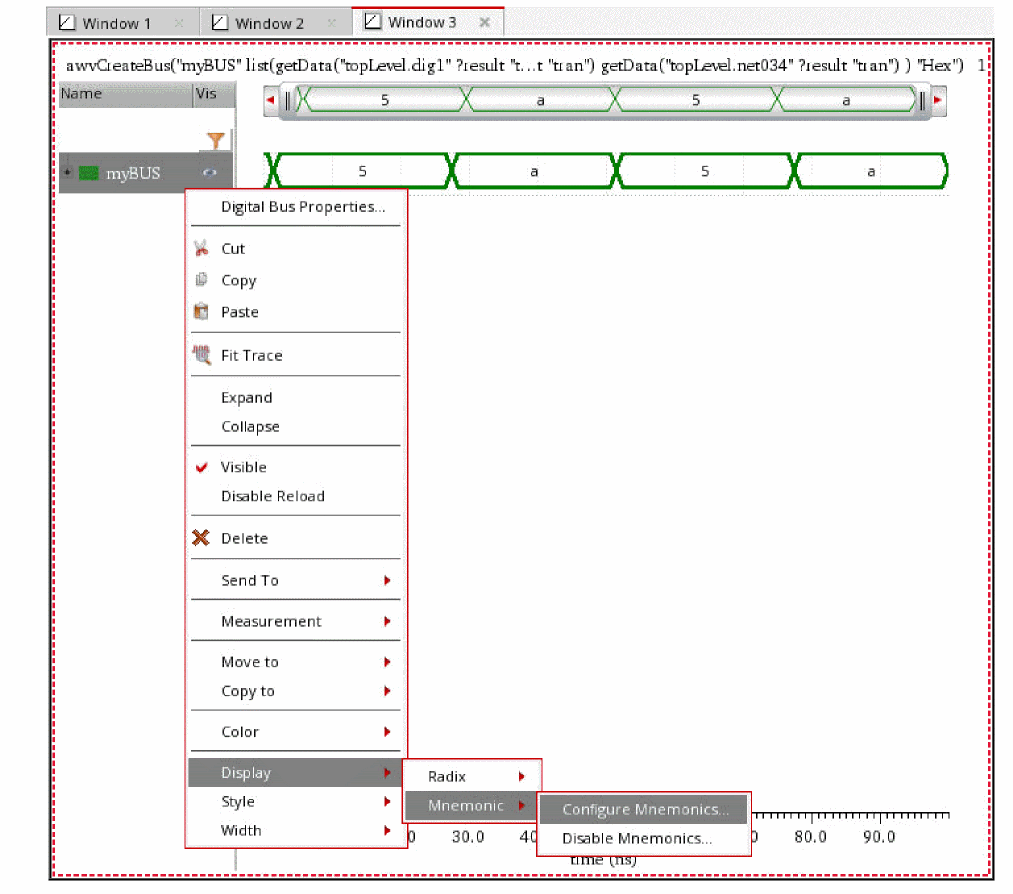Click the Window 3 tab graph icon
Image resolution: width=1013 pixels, height=894 pixels.
point(372,21)
